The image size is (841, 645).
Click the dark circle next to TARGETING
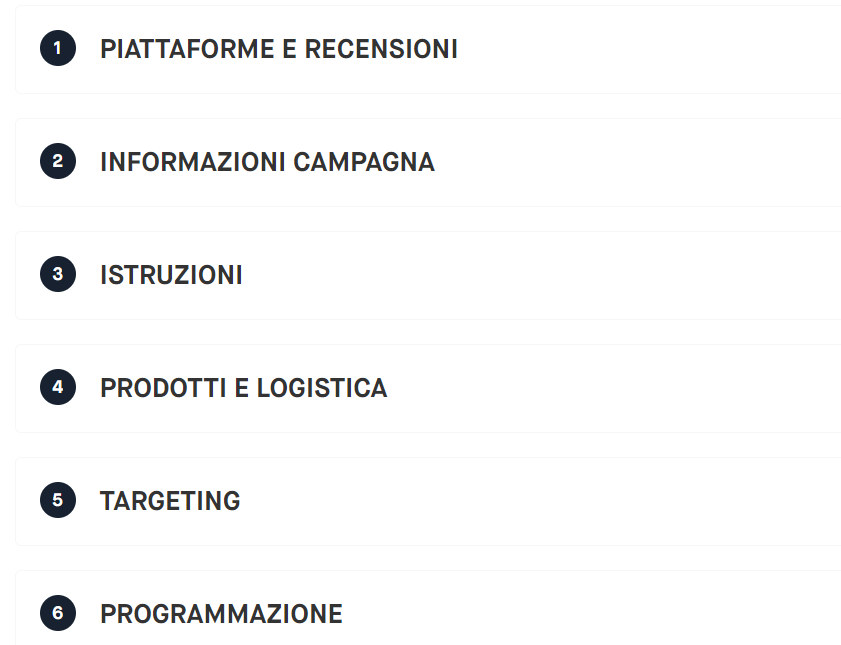[57, 501]
